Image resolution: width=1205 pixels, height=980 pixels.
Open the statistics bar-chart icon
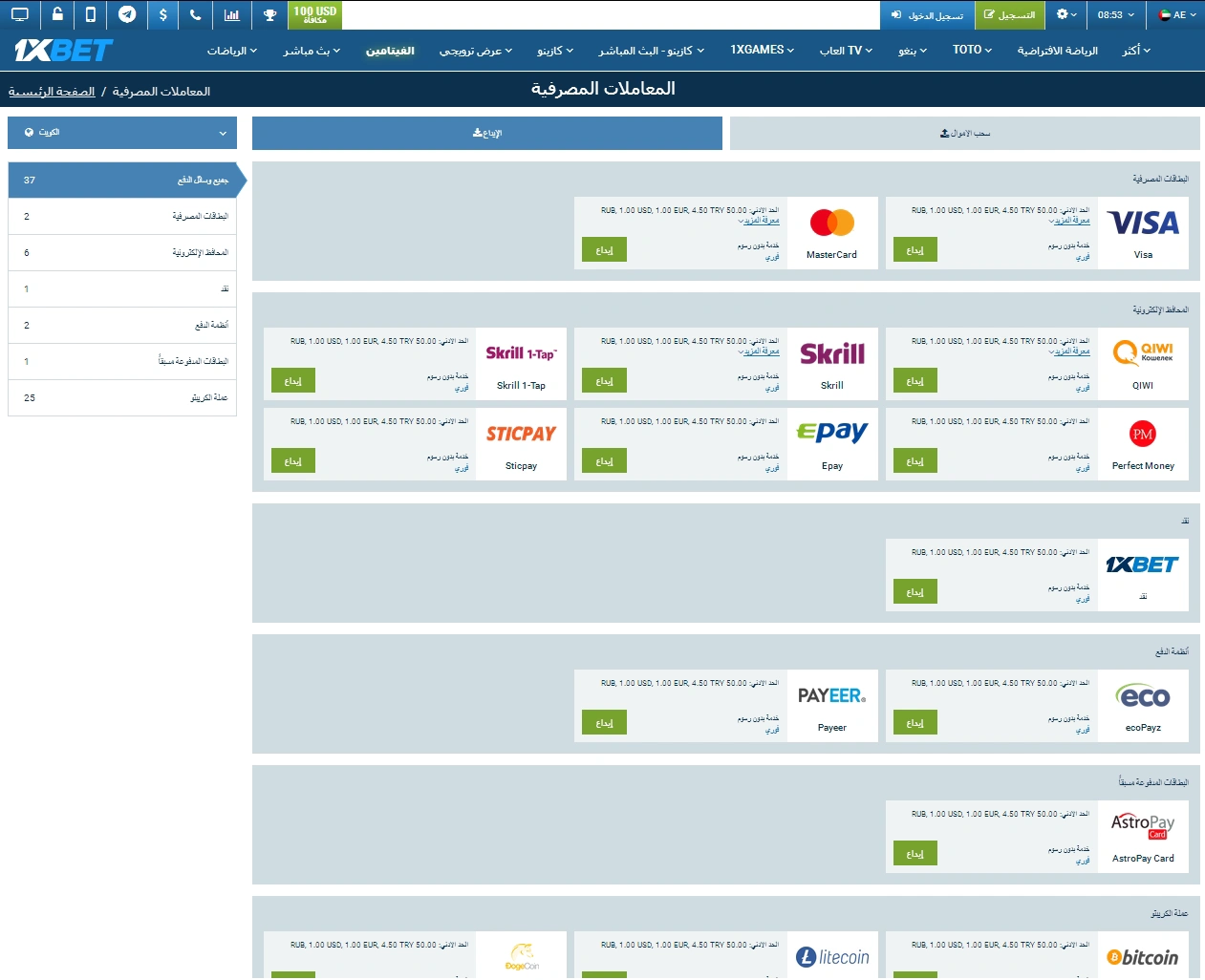pyautogui.click(x=231, y=14)
